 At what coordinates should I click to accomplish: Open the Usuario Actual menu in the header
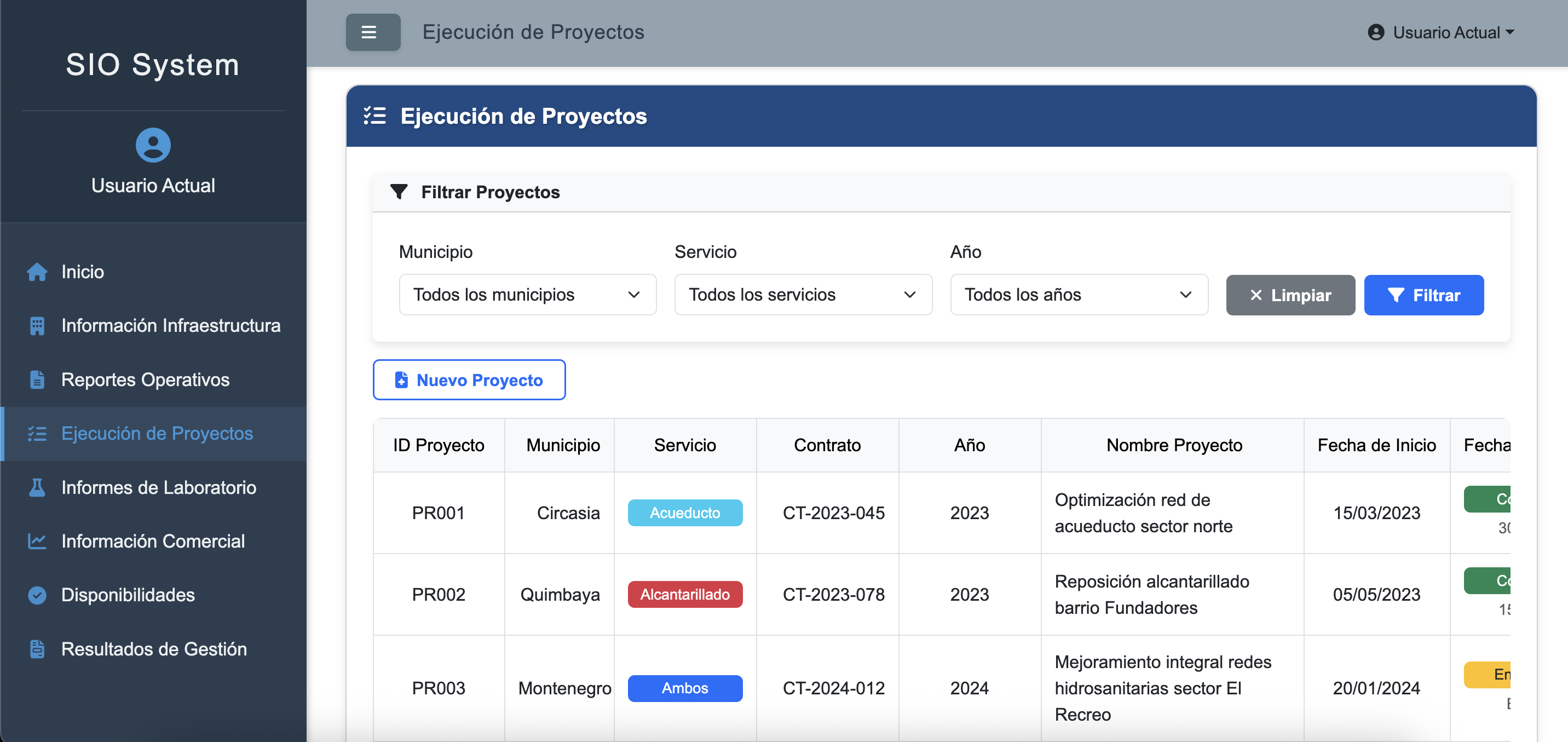[1442, 32]
